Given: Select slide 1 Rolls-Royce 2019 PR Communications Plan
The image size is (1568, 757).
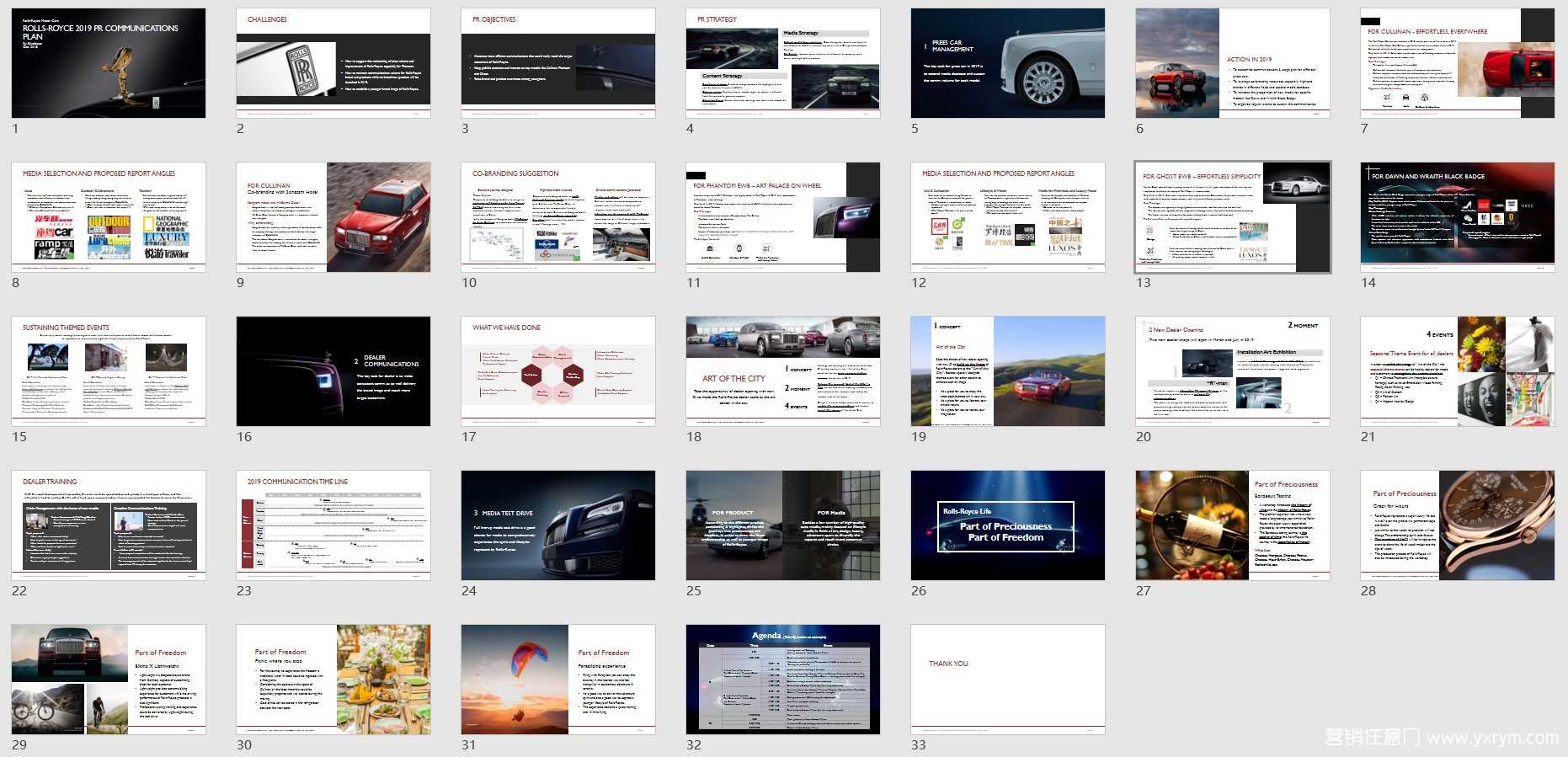Looking at the screenshot, I should (109, 63).
